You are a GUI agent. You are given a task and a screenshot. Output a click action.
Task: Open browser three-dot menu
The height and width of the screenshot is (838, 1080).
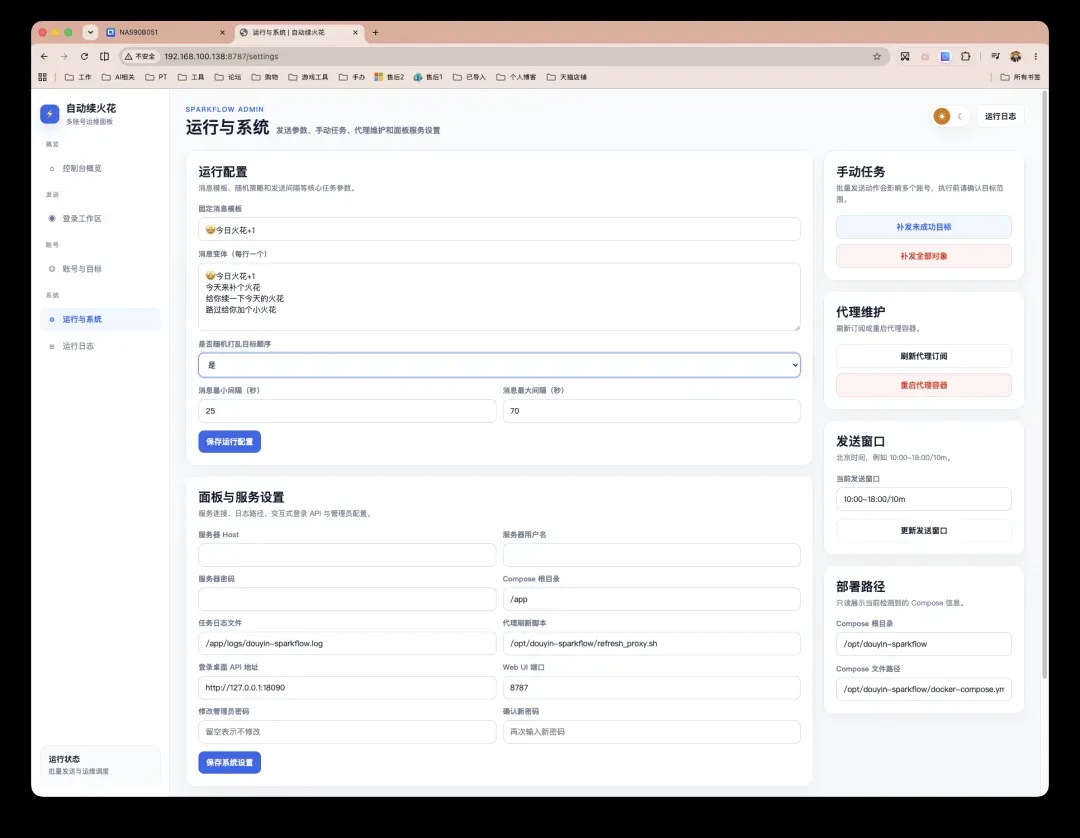1035,56
